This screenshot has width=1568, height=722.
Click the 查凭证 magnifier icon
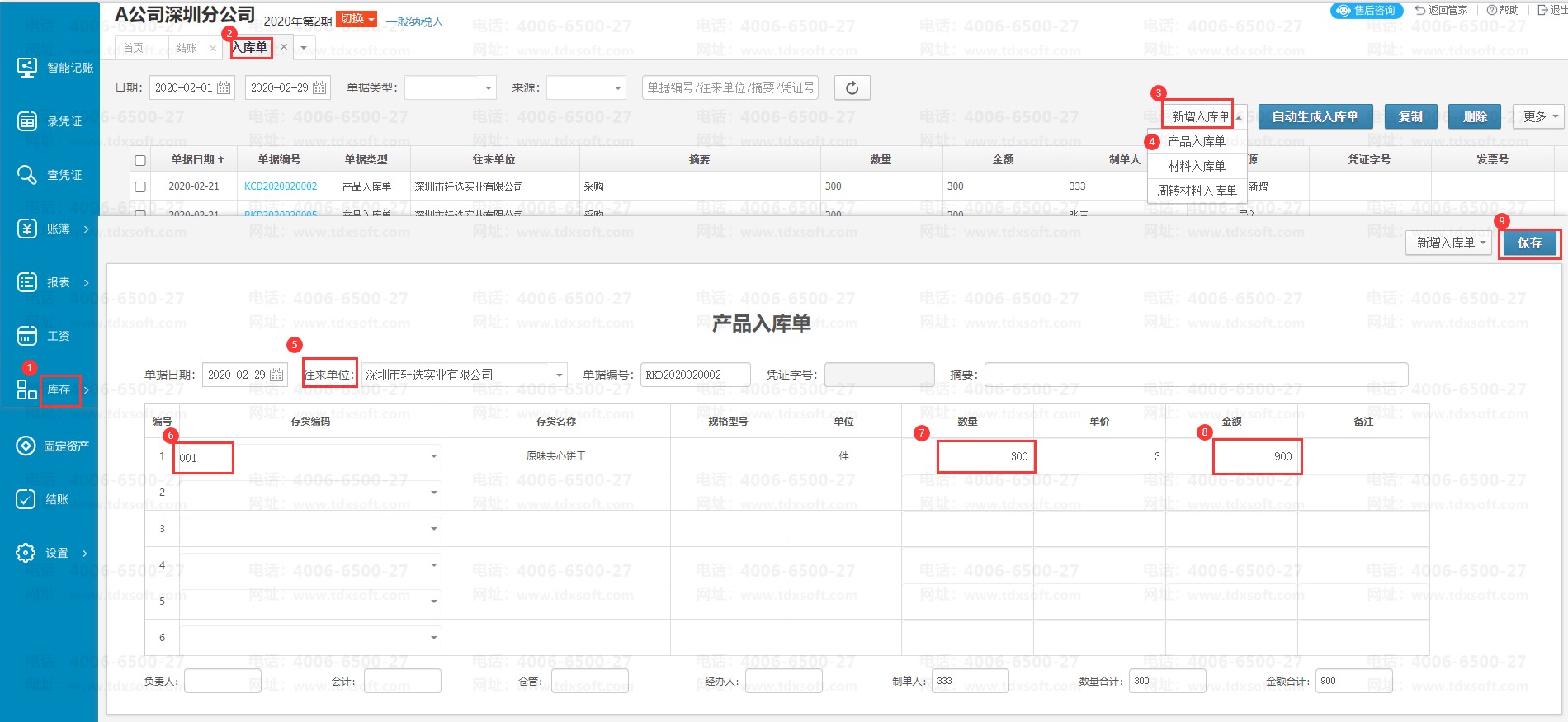click(x=27, y=175)
